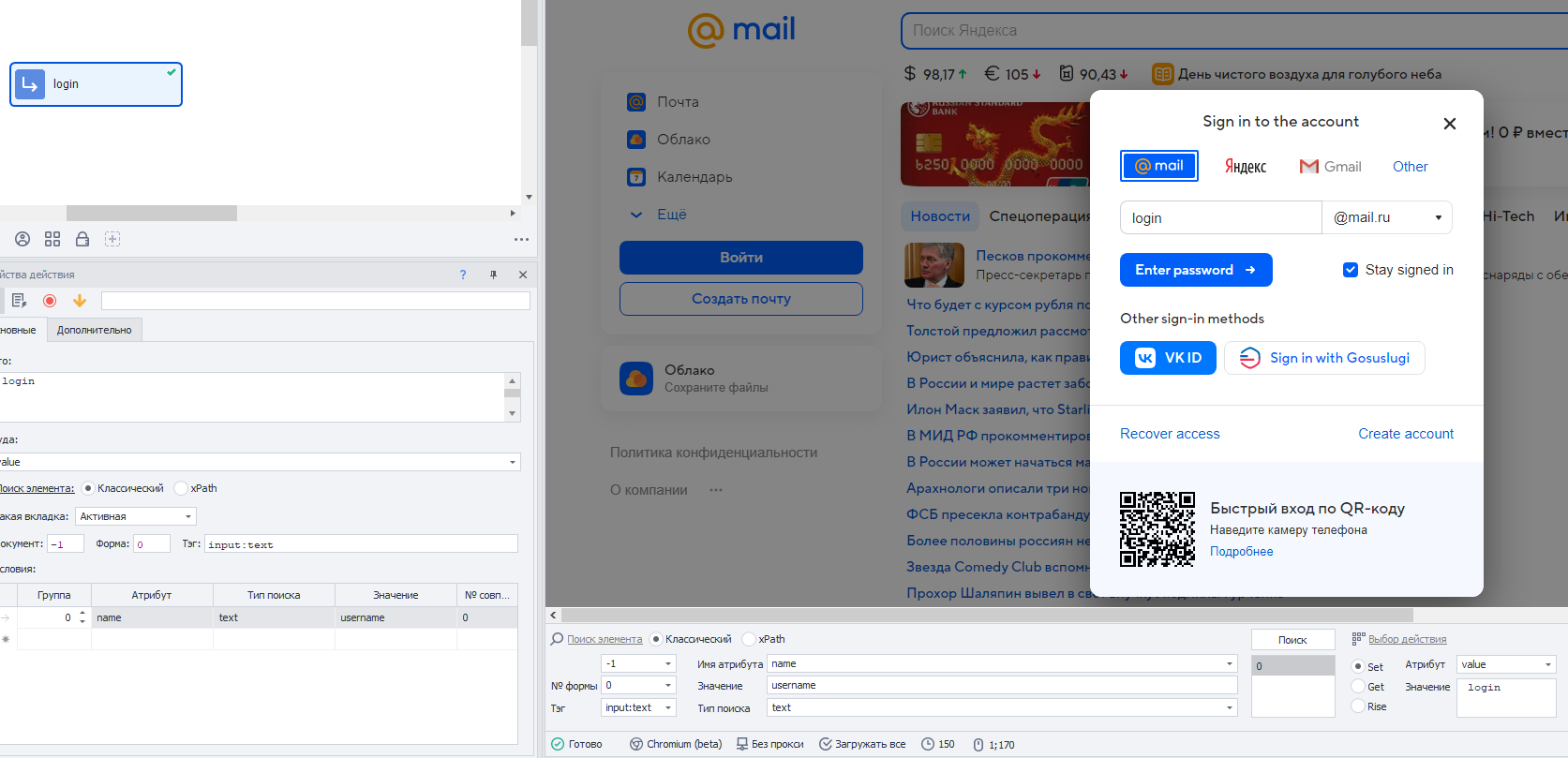Close the Sign in dialog
The width and height of the screenshot is (1568, 758).
(1450, 124)
